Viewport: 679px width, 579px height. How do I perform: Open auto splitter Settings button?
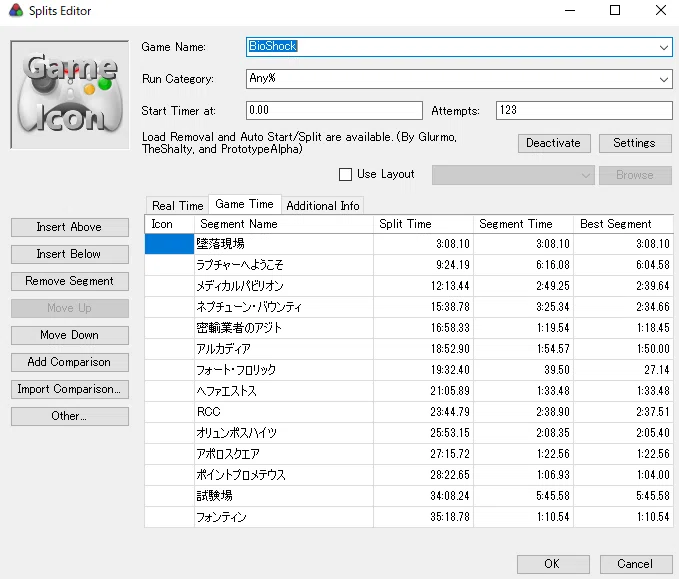(x=635, y=143)
